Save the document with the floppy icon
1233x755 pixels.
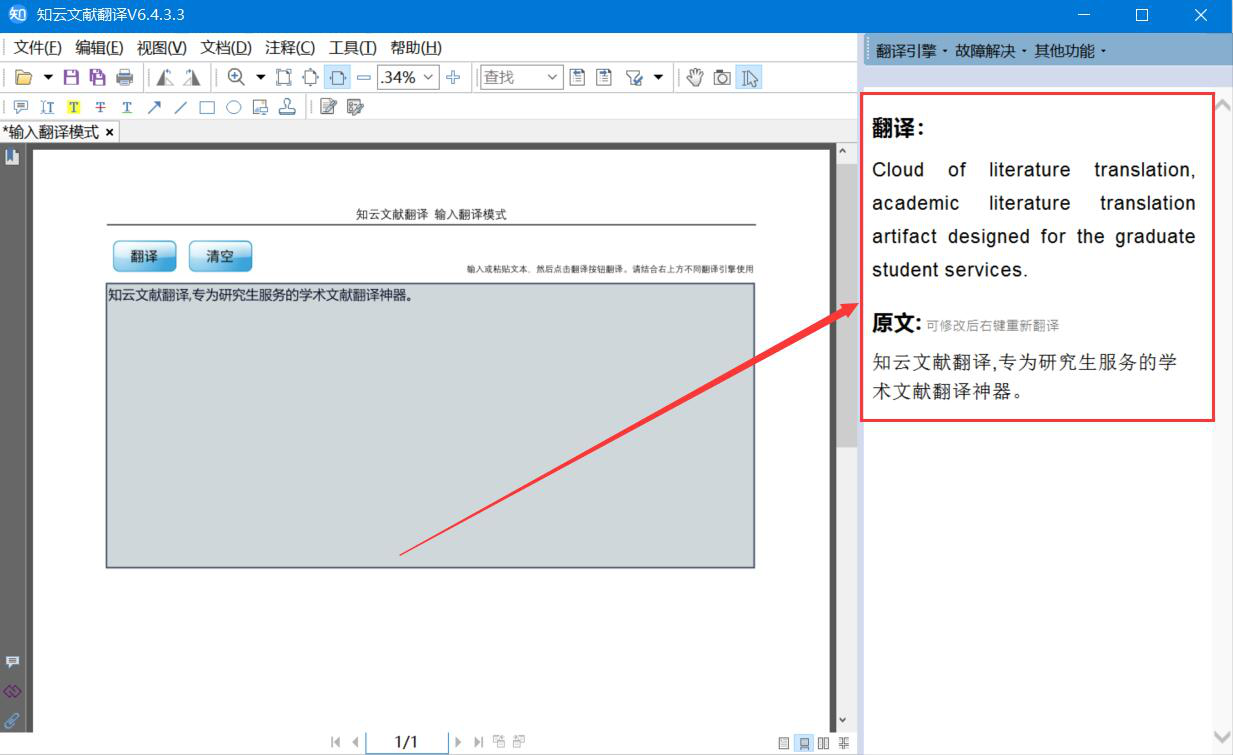pos(71,78)
